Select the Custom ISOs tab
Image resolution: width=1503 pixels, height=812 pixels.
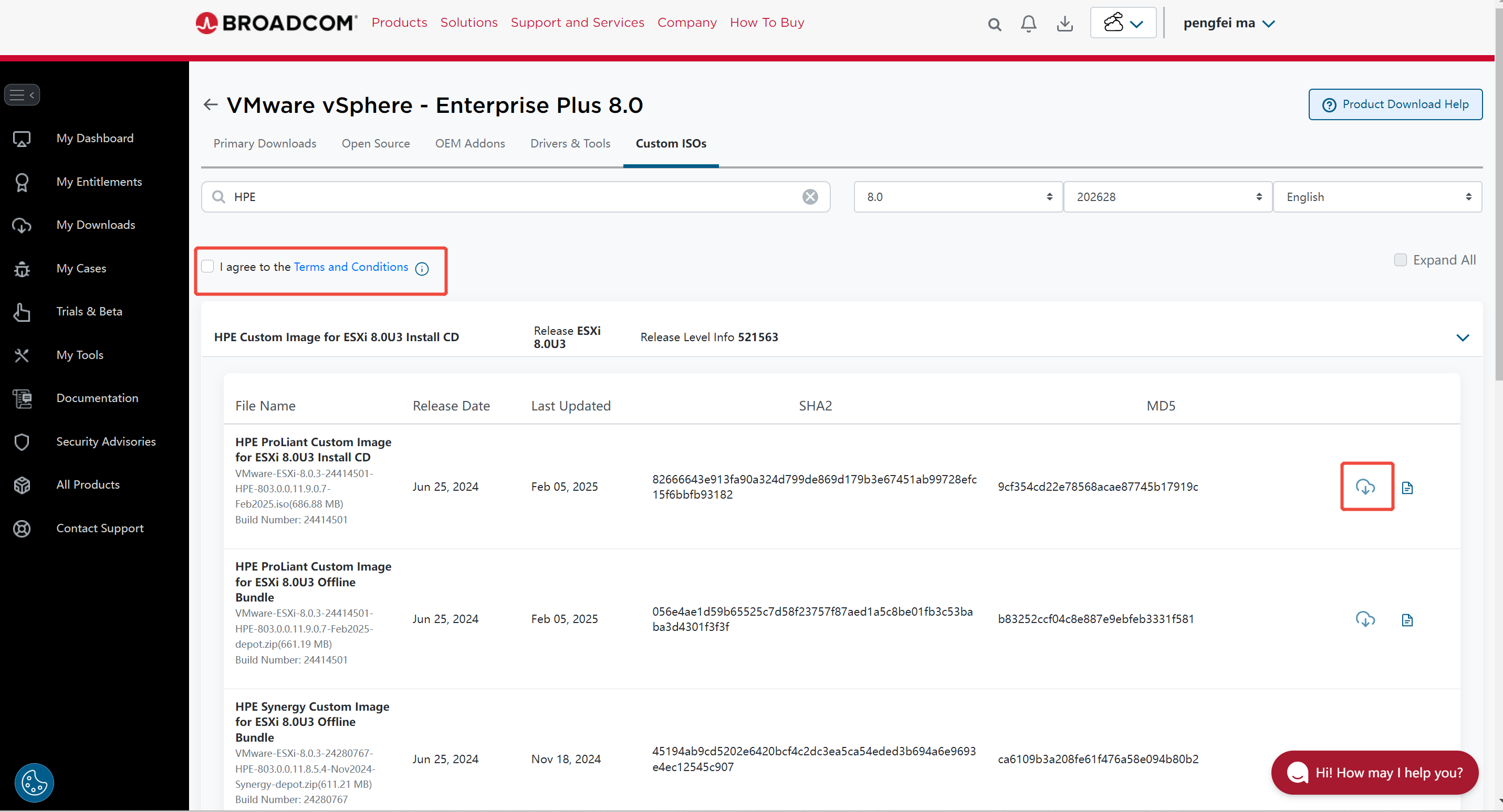pyautogui.click(x=671, y=143)
